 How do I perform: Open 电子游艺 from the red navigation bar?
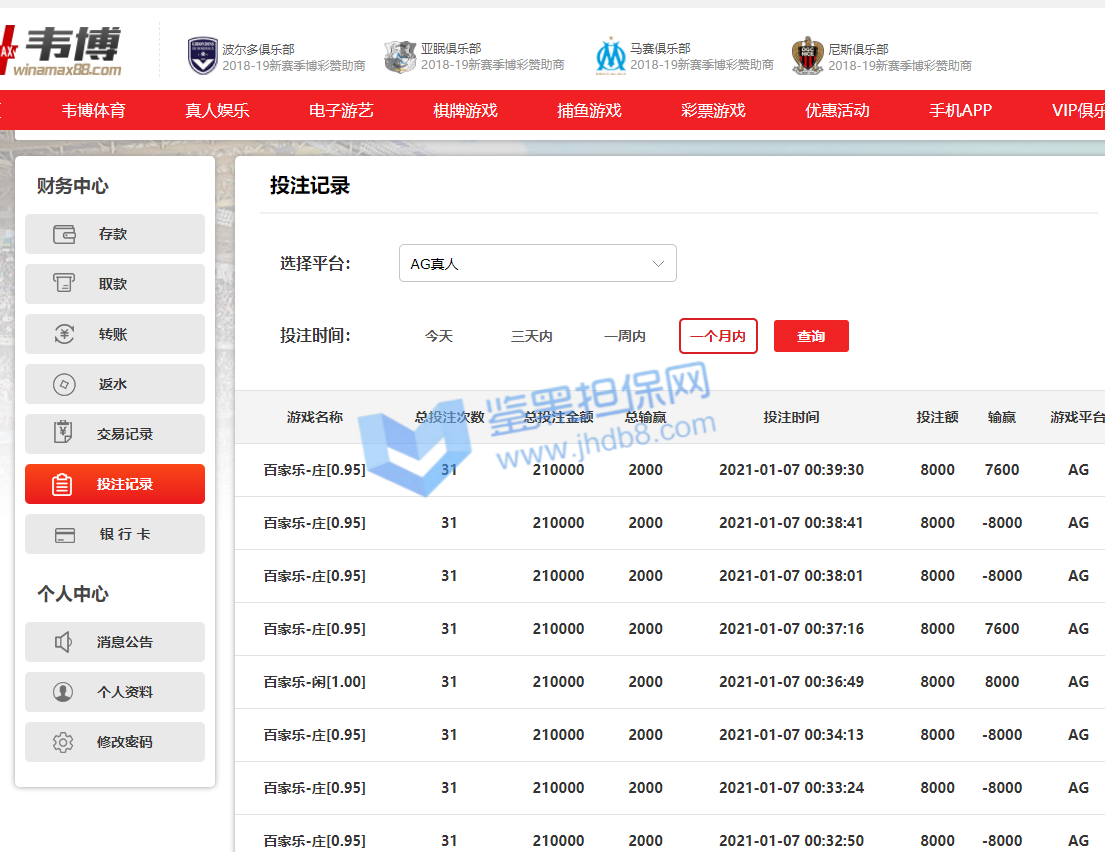(x=341, y=110)
